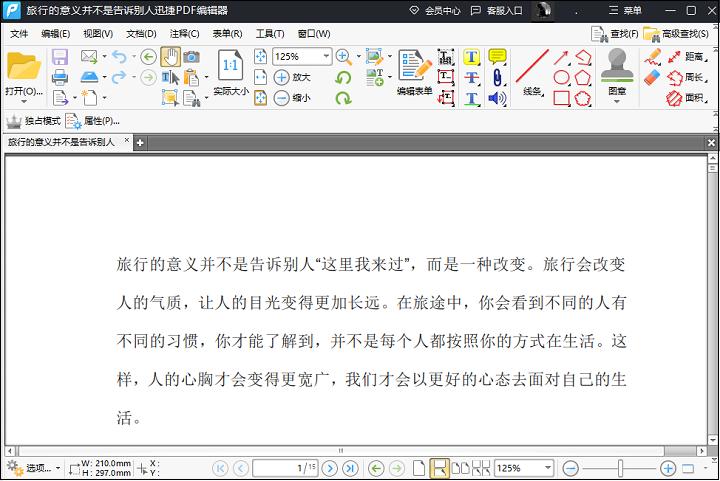Viewport: 720px width, 481px height.
Task: Click the Save floppy disk icon
Action: [60, 57]
